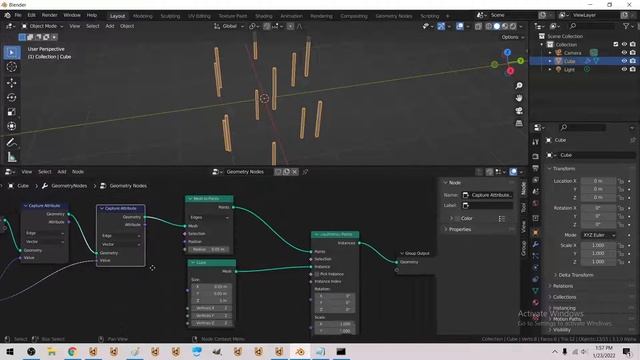This screenshot has width=640, height=360.
Task: Open Object Data properties green triangle tab
Action: (x=536, y=291)
